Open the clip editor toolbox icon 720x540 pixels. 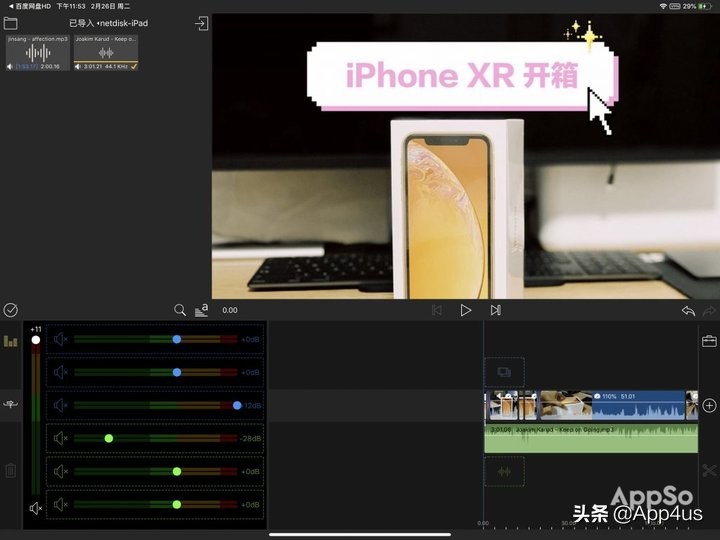pyautogui.click(x=709, y=341)
